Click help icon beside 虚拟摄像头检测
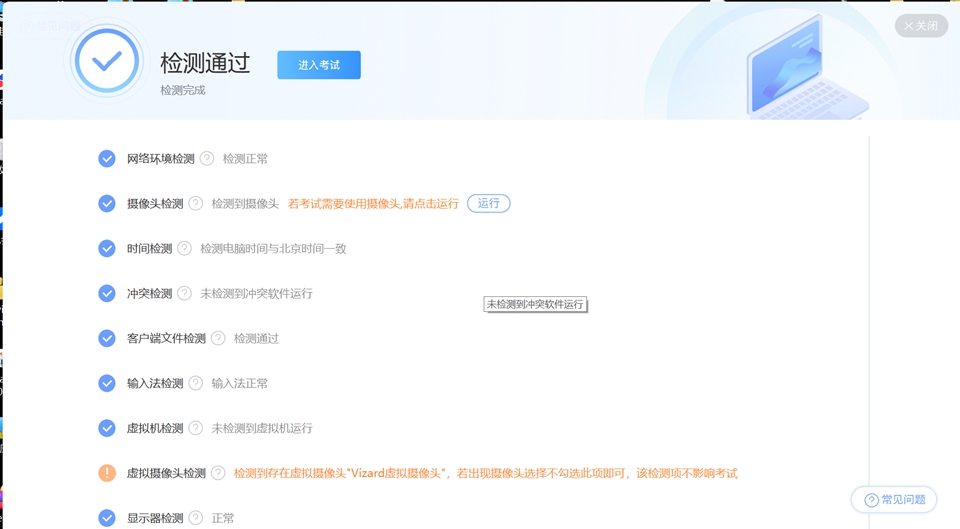This screenshot has height=529, width=960. pyautogui.click(x=218, y=473)
